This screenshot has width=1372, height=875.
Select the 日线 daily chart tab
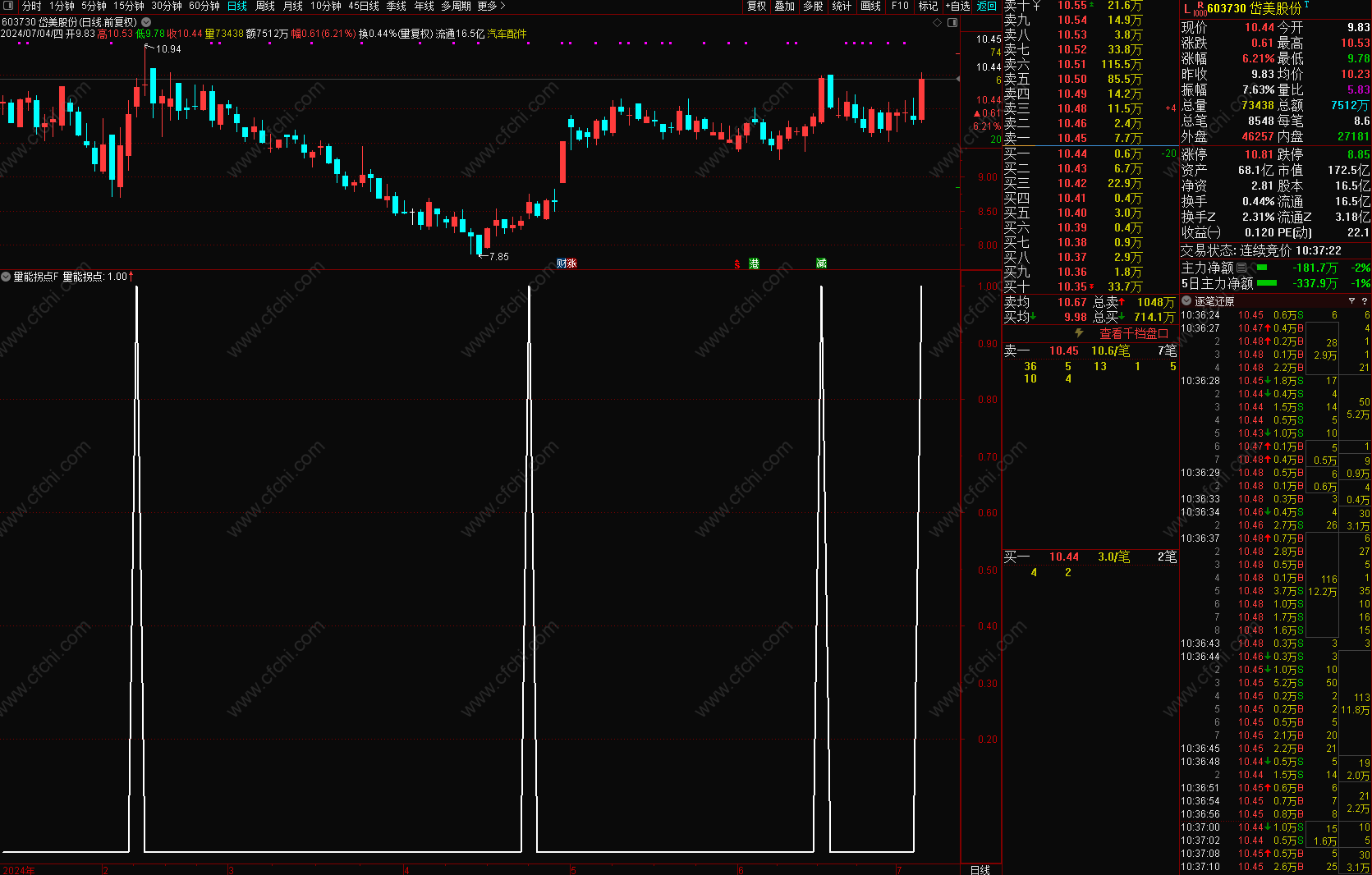pos(236,6)
